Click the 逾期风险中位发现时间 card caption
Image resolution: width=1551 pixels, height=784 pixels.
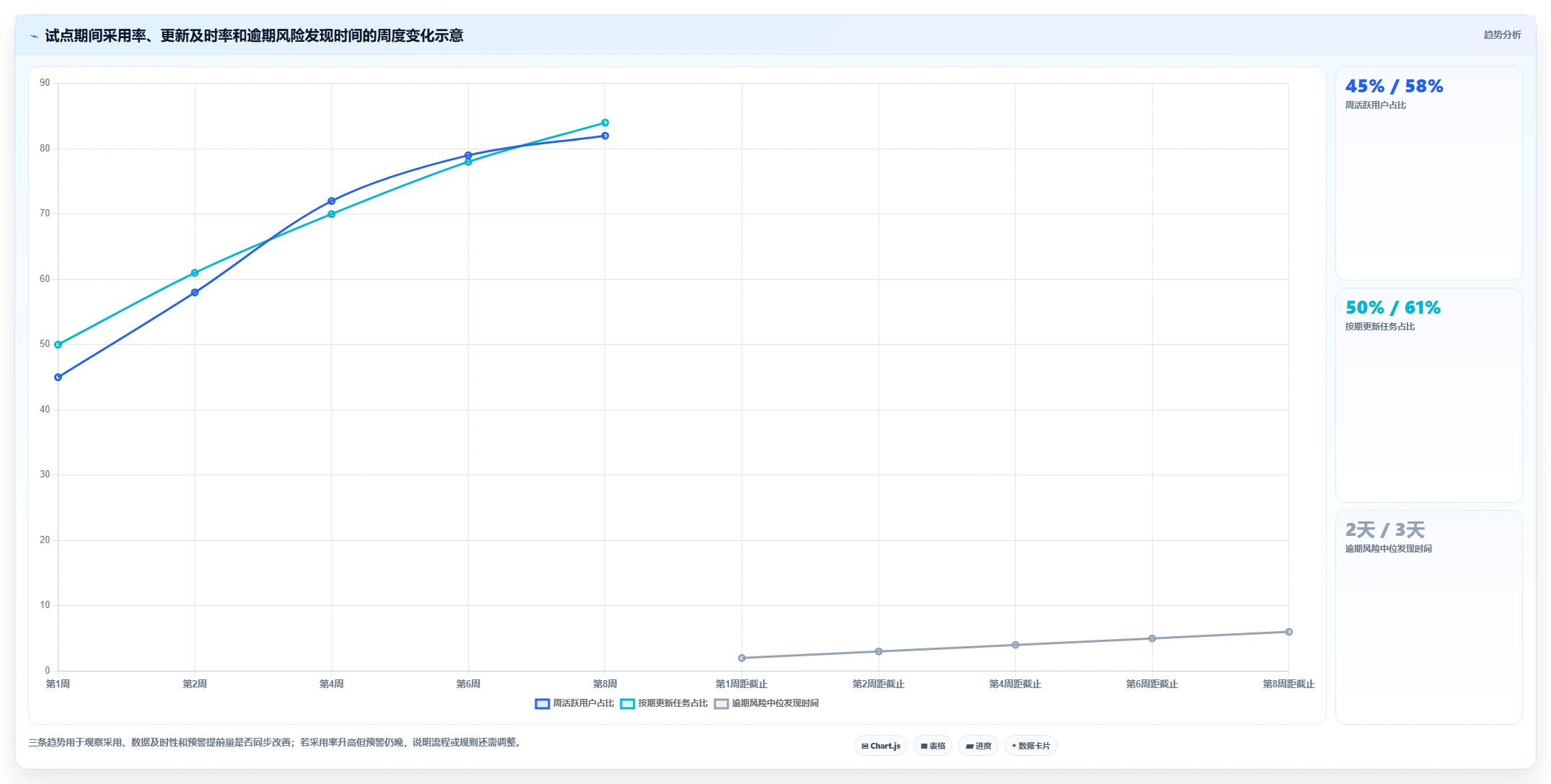coord(1388,549)
